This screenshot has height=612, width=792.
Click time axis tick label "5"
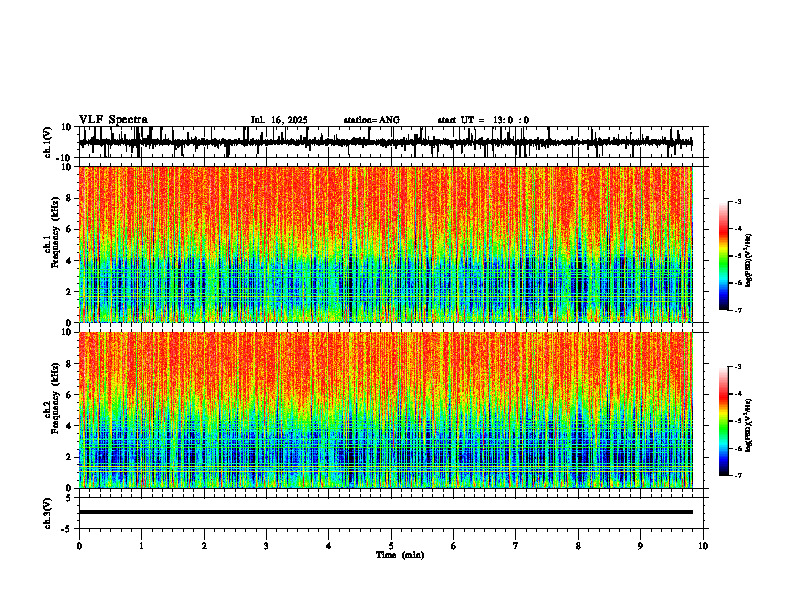point(391,546)
